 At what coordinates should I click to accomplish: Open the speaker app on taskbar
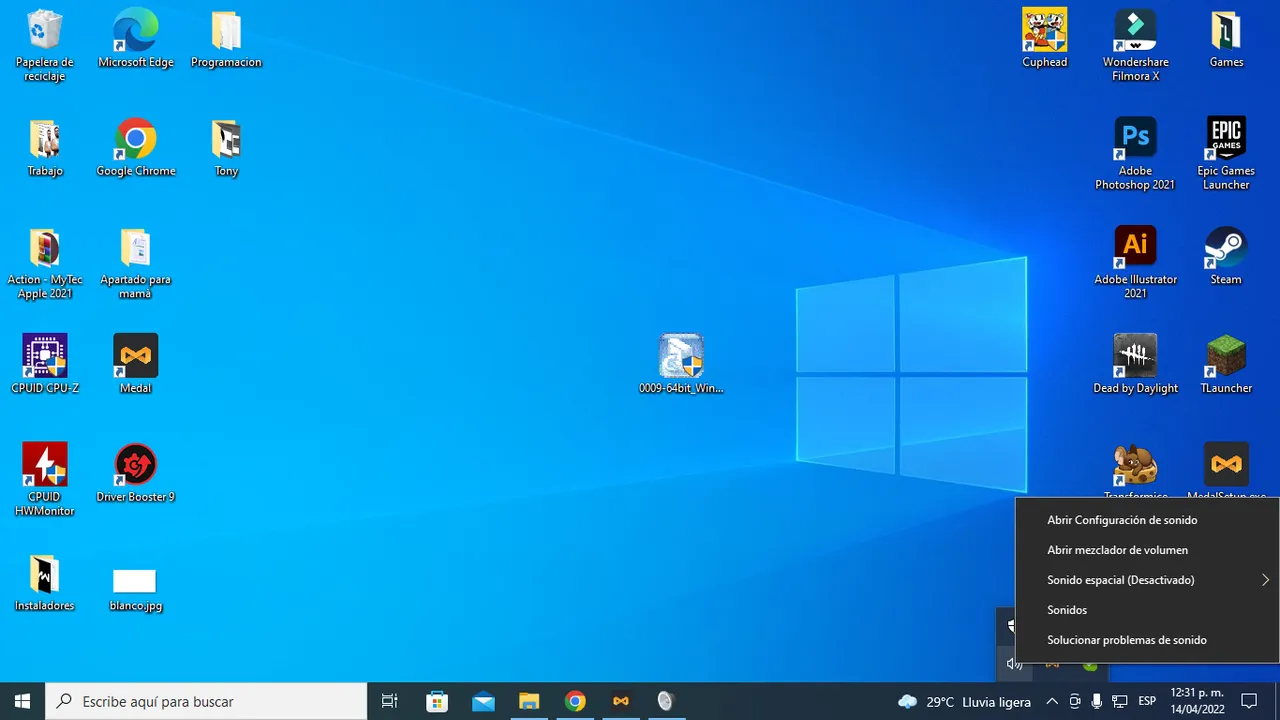point(665,701)
